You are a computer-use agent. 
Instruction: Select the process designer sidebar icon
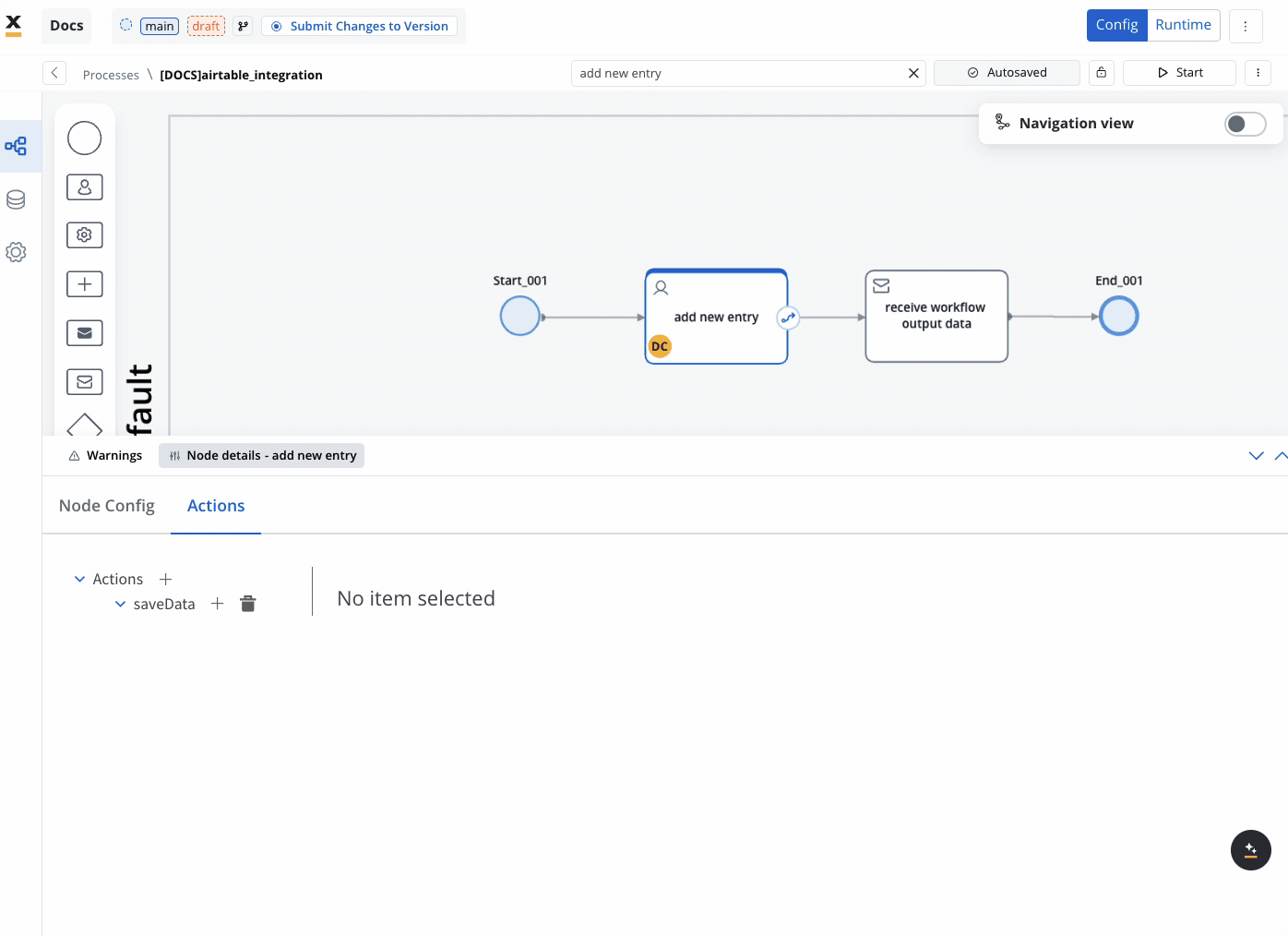click(x=16, y=146)
